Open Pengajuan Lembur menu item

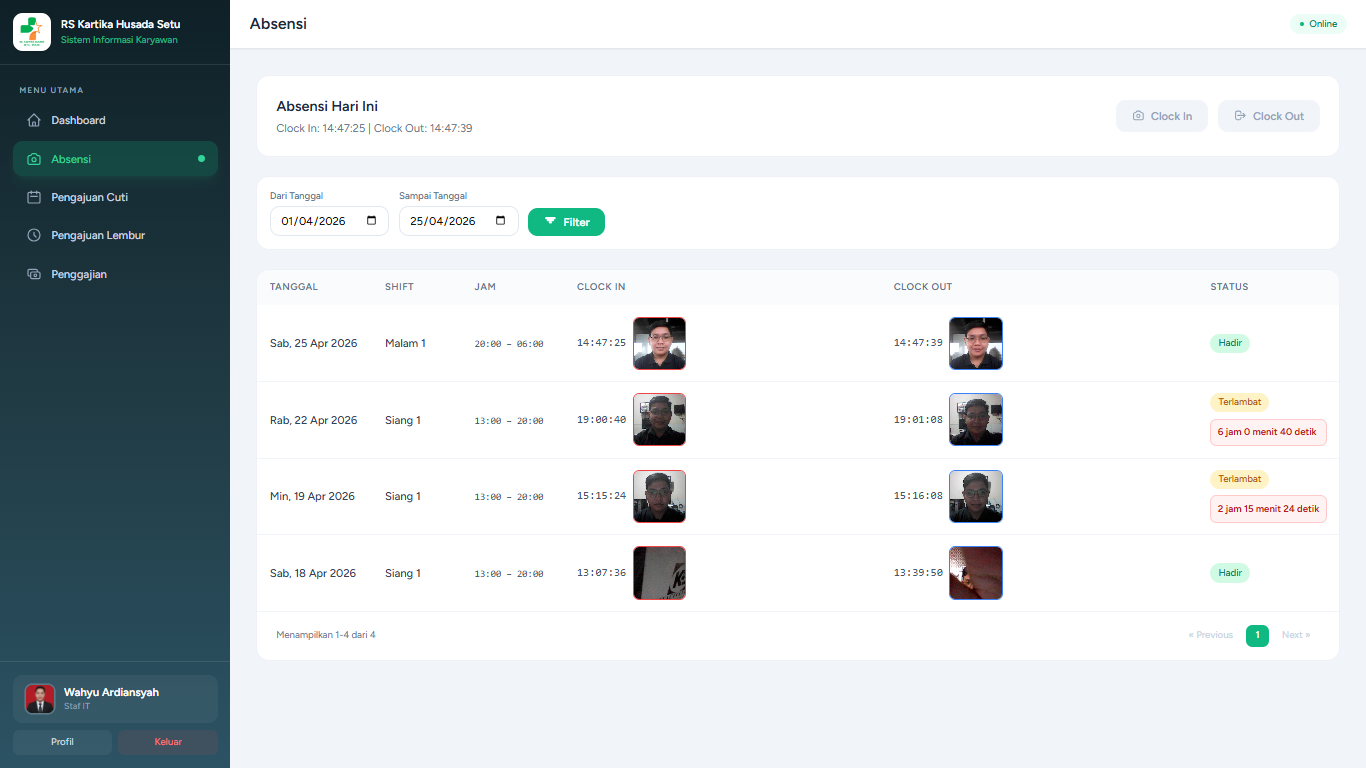pos(115,235)
